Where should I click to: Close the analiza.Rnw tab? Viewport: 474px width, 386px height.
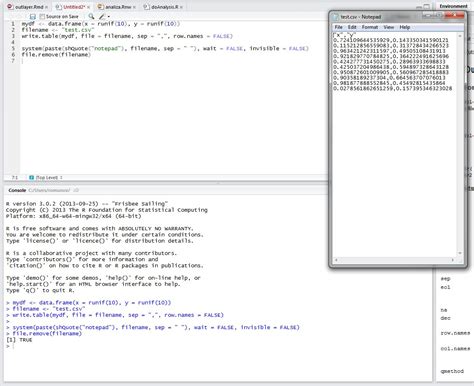134,7
